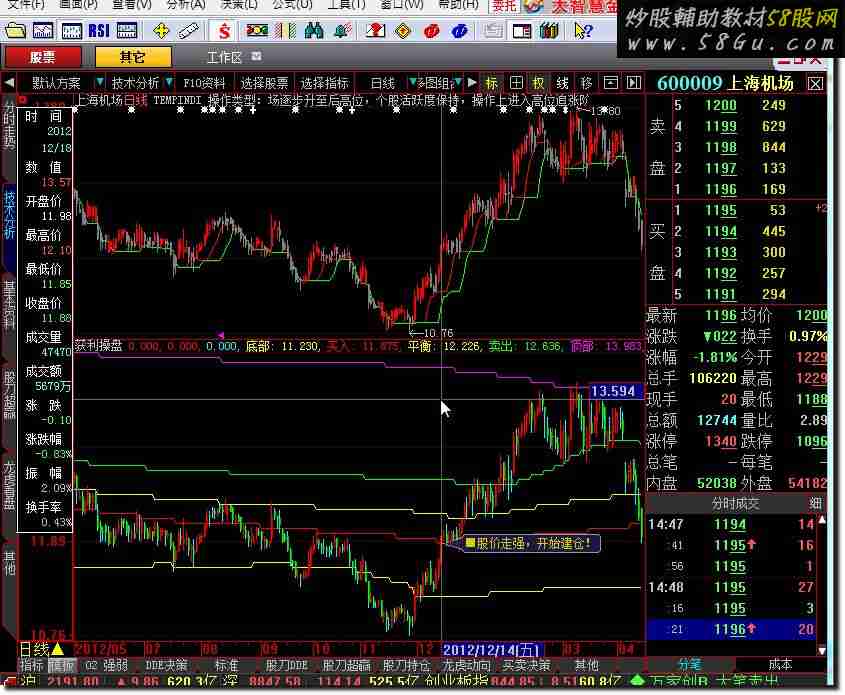Open the 分时走势 side tab
This screenshot has width=845, height=695.
10,126
